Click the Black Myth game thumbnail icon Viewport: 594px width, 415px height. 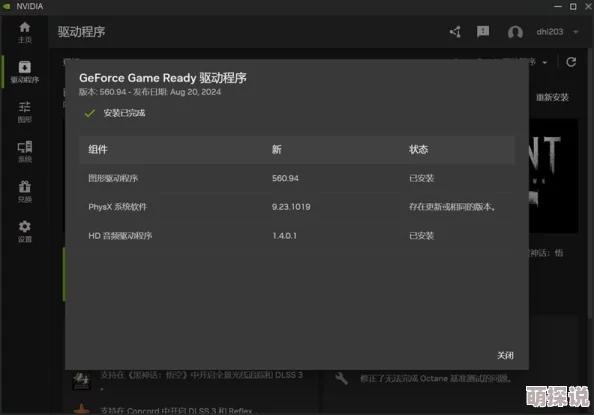[x=81, y=381]
